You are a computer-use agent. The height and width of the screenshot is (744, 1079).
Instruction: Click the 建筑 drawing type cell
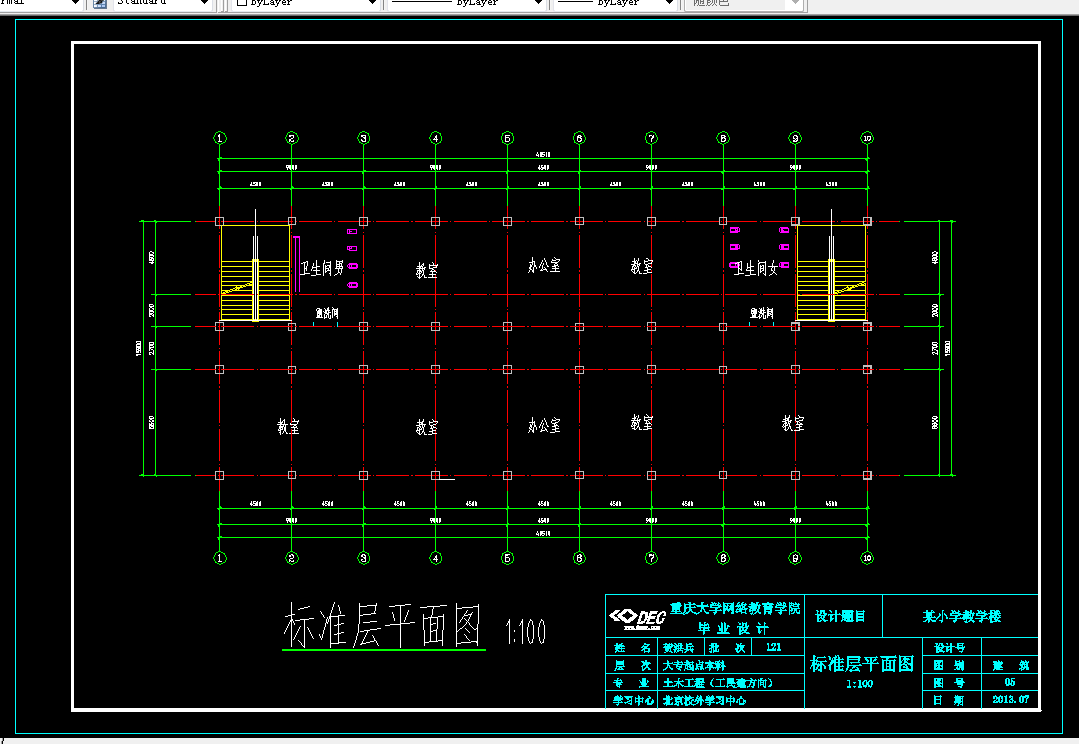1010,666
